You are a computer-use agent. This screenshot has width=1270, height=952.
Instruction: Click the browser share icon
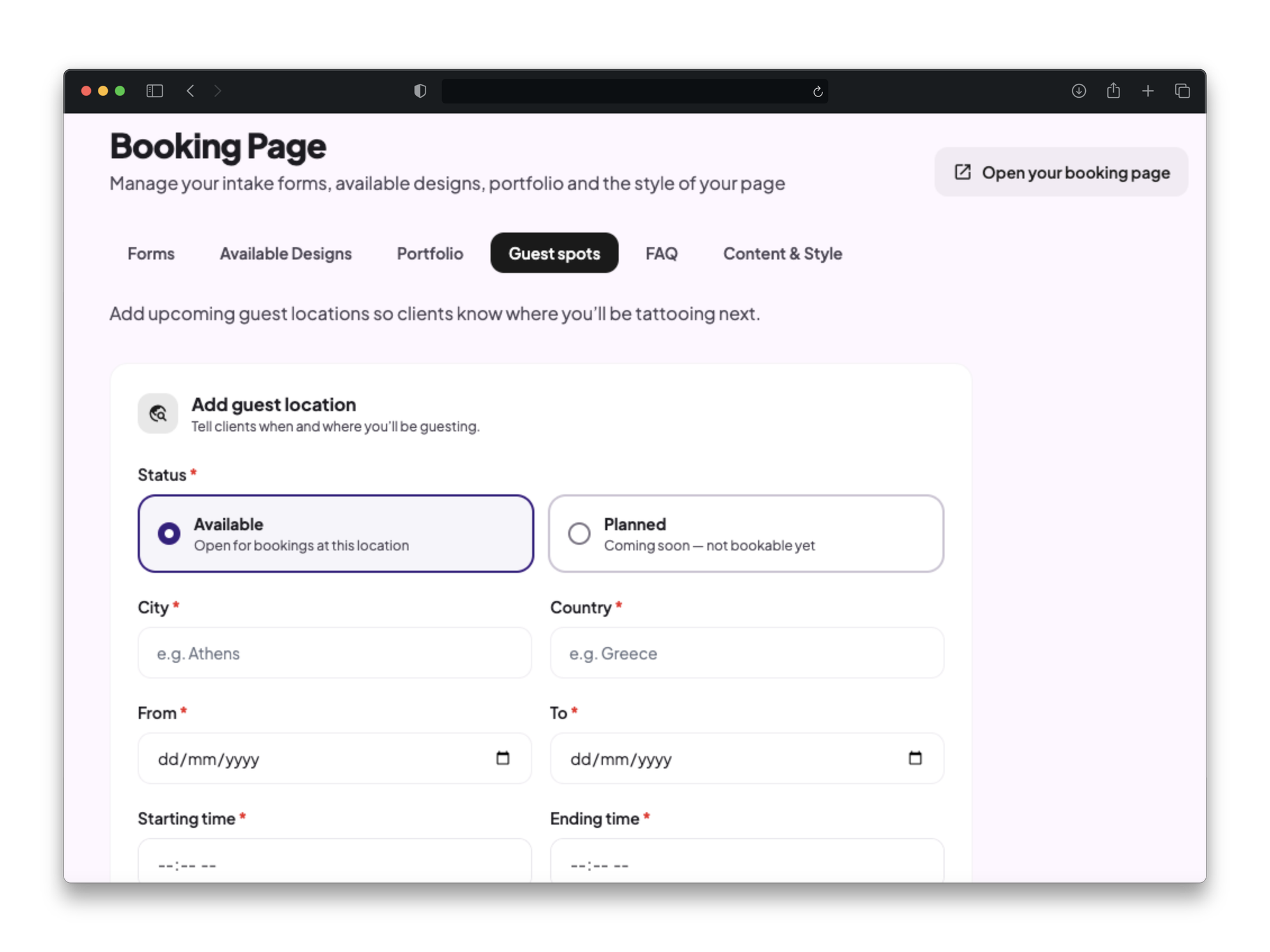[1113, 91]
